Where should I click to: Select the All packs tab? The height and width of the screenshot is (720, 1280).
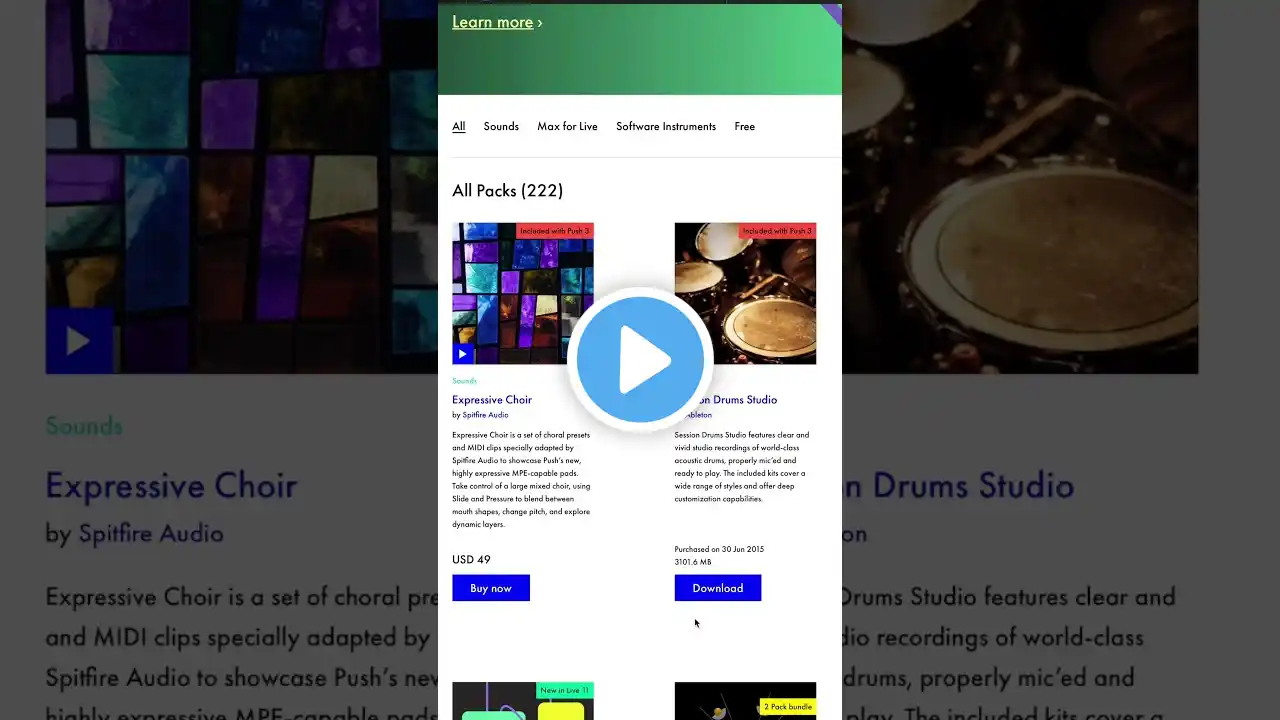[x=458, y=126]
